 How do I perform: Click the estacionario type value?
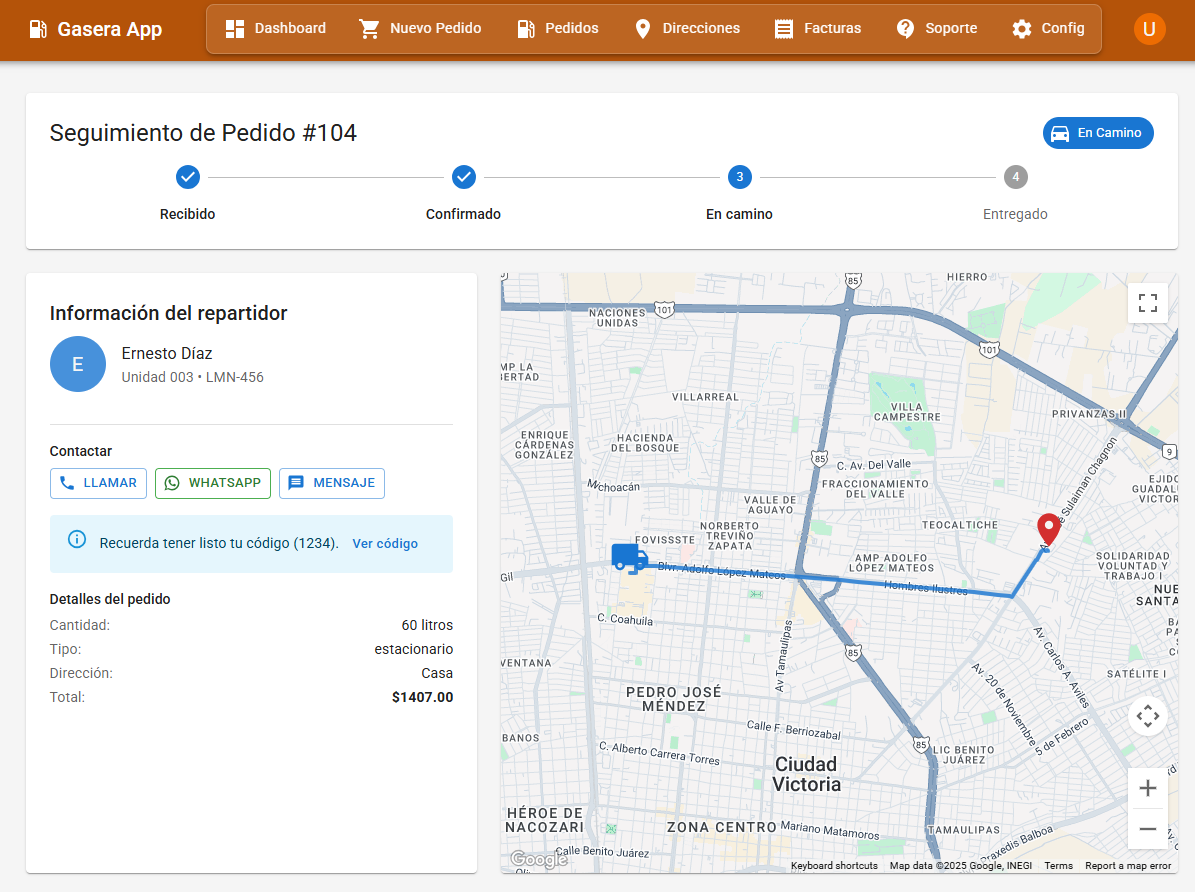point(414,649)
